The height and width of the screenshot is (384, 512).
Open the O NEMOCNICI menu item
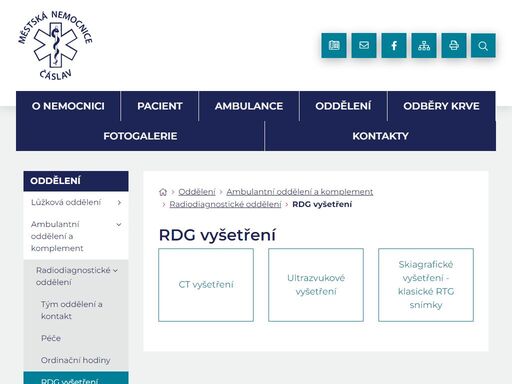(x=68, y=106)
